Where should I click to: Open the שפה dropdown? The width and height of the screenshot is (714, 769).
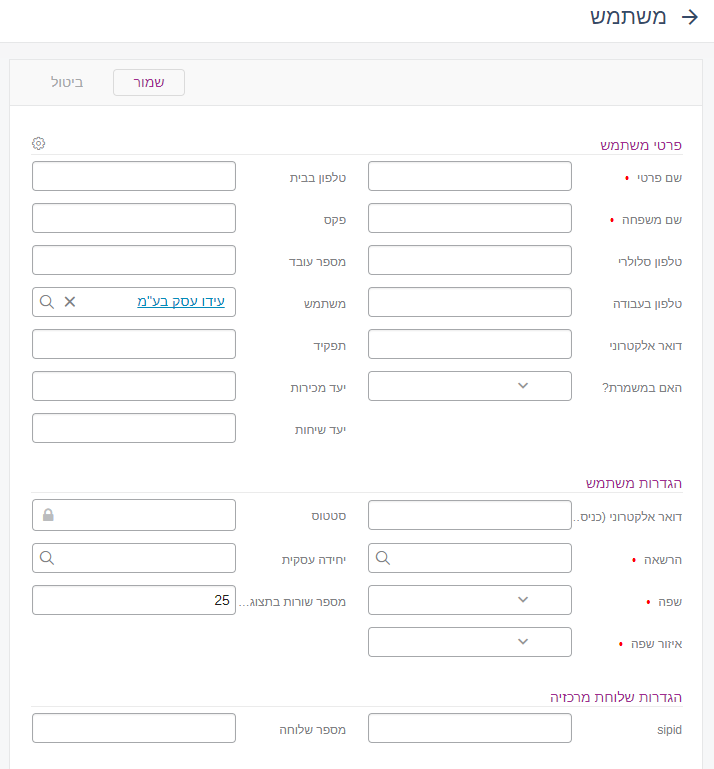[x=470, y=600]
